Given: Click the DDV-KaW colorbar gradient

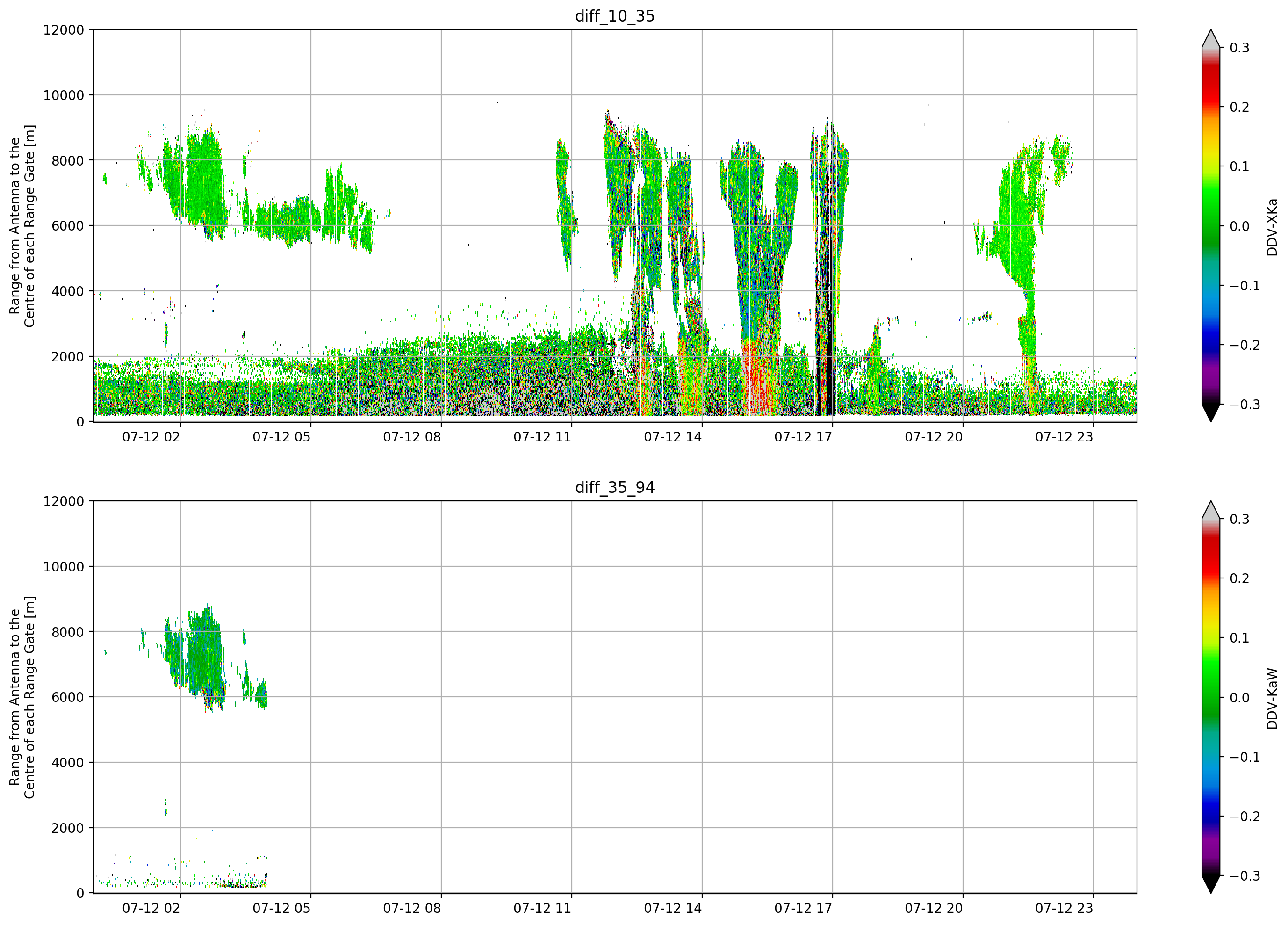Looking at the screenshot, I should point(1211,698).
